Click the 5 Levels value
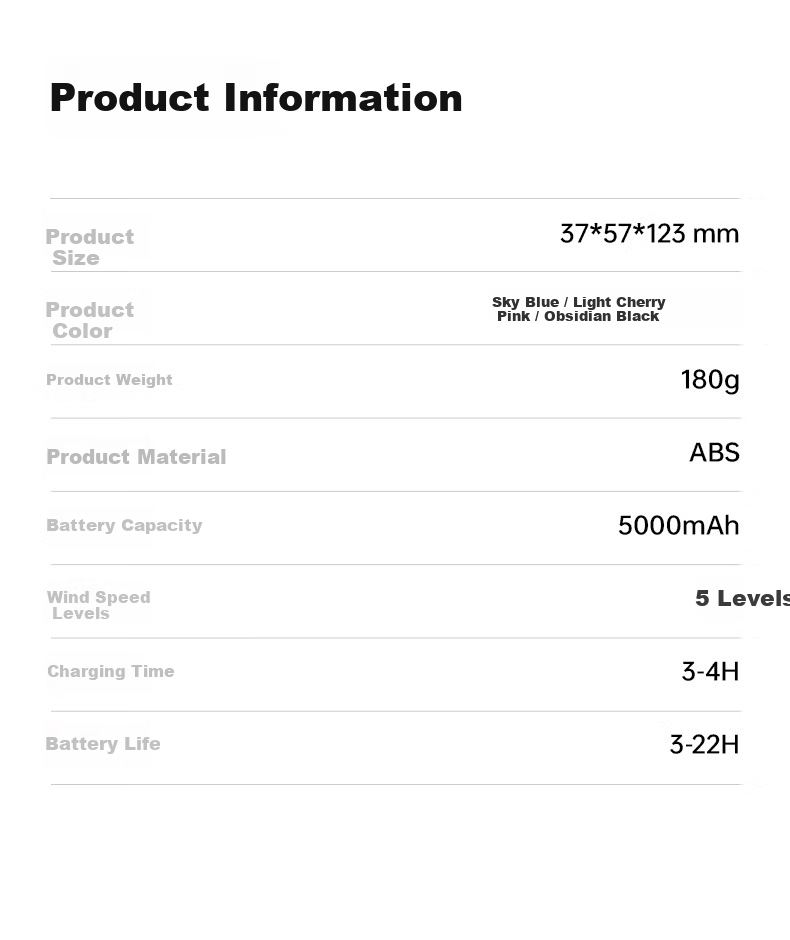The image size is (790, 940). tap(743, 598)
